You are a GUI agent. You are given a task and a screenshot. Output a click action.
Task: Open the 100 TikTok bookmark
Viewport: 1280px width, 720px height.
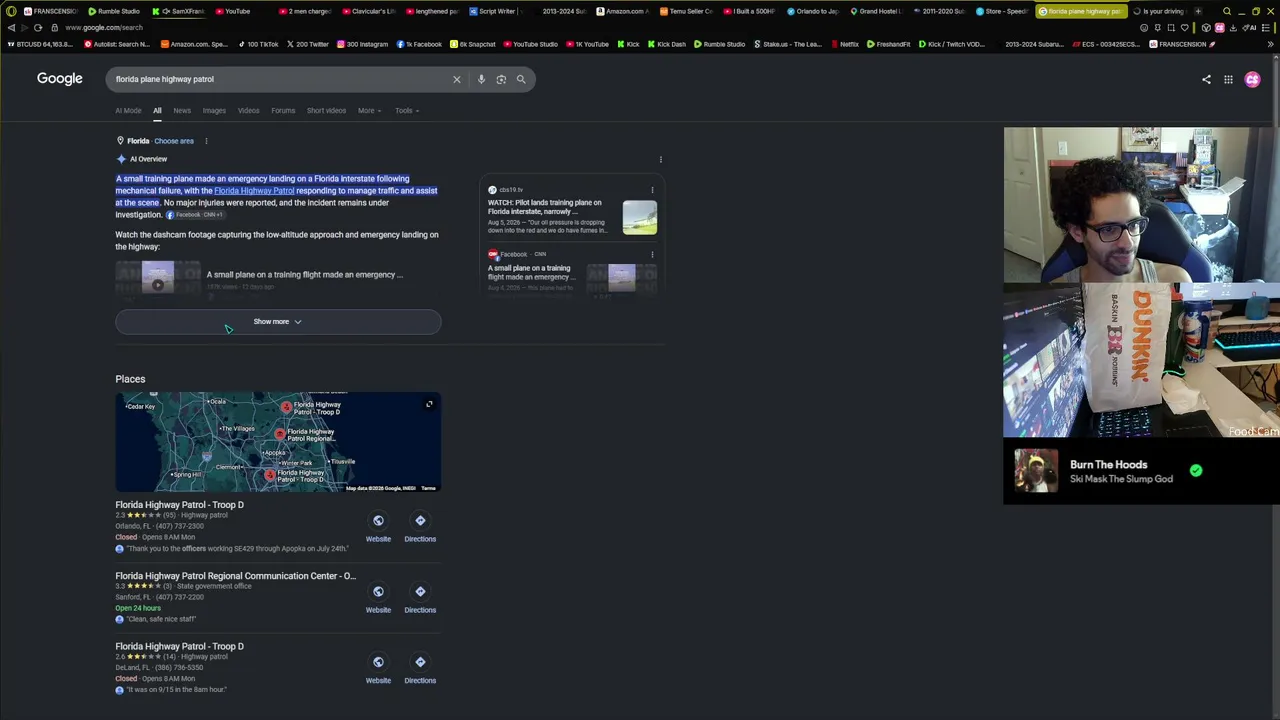tap(258, 44)
